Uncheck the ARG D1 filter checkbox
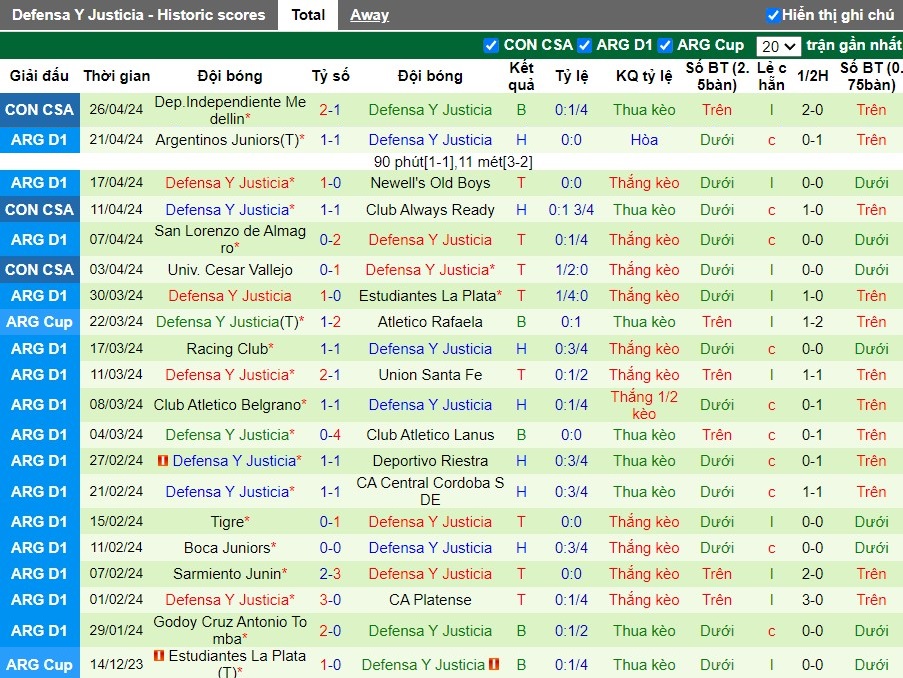The image size is (903, 678). (x=584, y=45)
